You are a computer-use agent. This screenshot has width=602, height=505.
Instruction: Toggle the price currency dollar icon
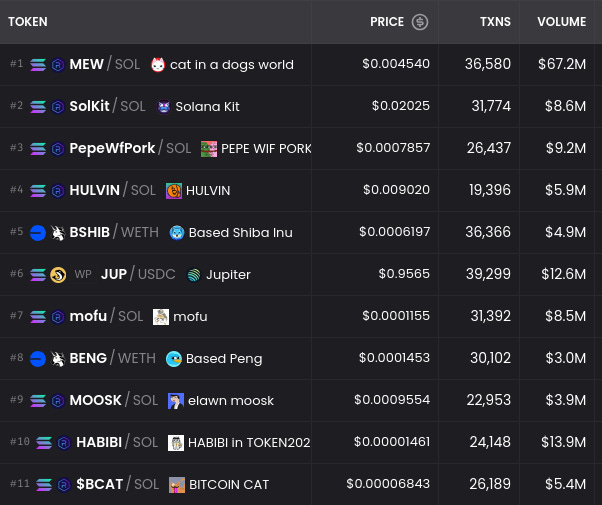420,22
